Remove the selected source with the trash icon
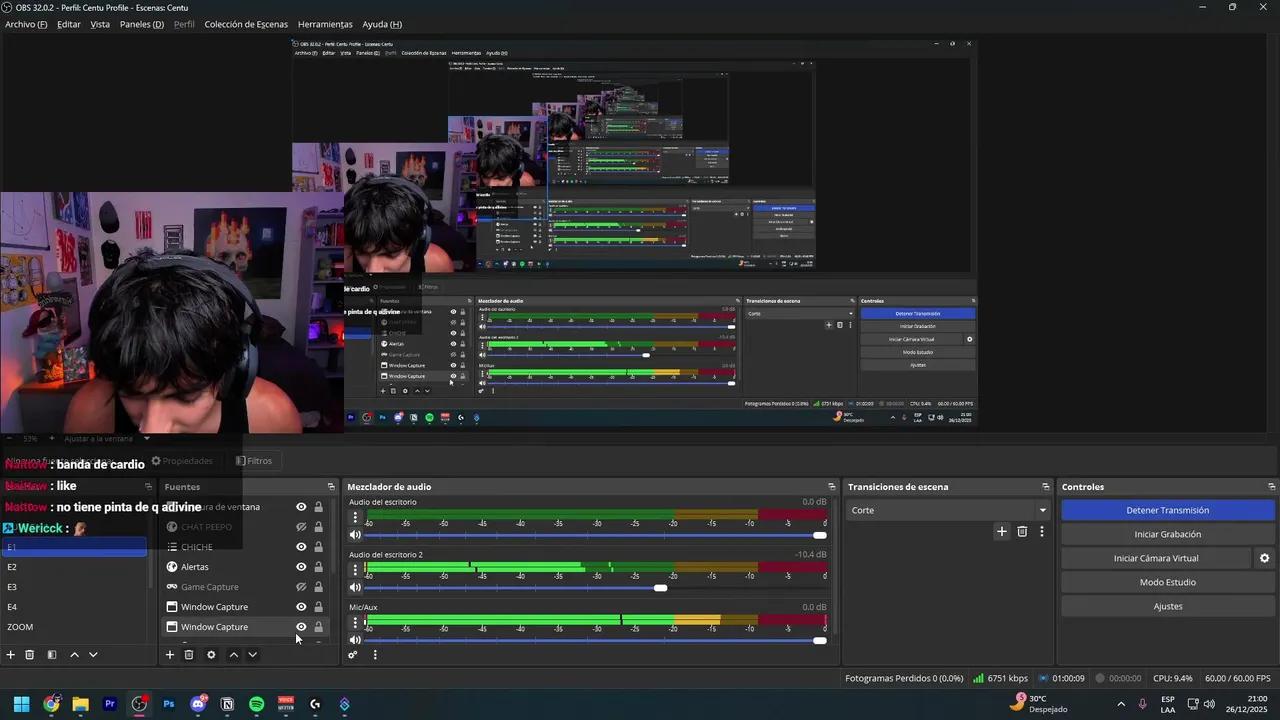The width and height of the screenshot is (1280, 720). (189, 655)
